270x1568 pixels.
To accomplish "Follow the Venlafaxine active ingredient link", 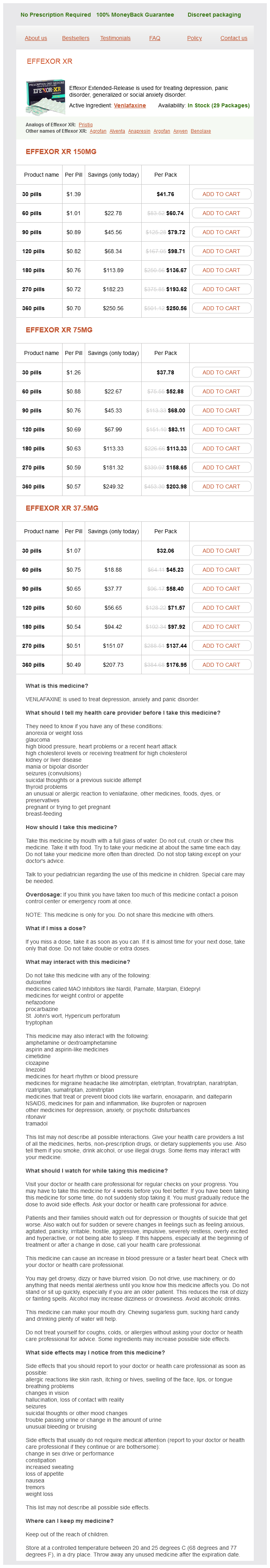I will click(x=129, y=106).
